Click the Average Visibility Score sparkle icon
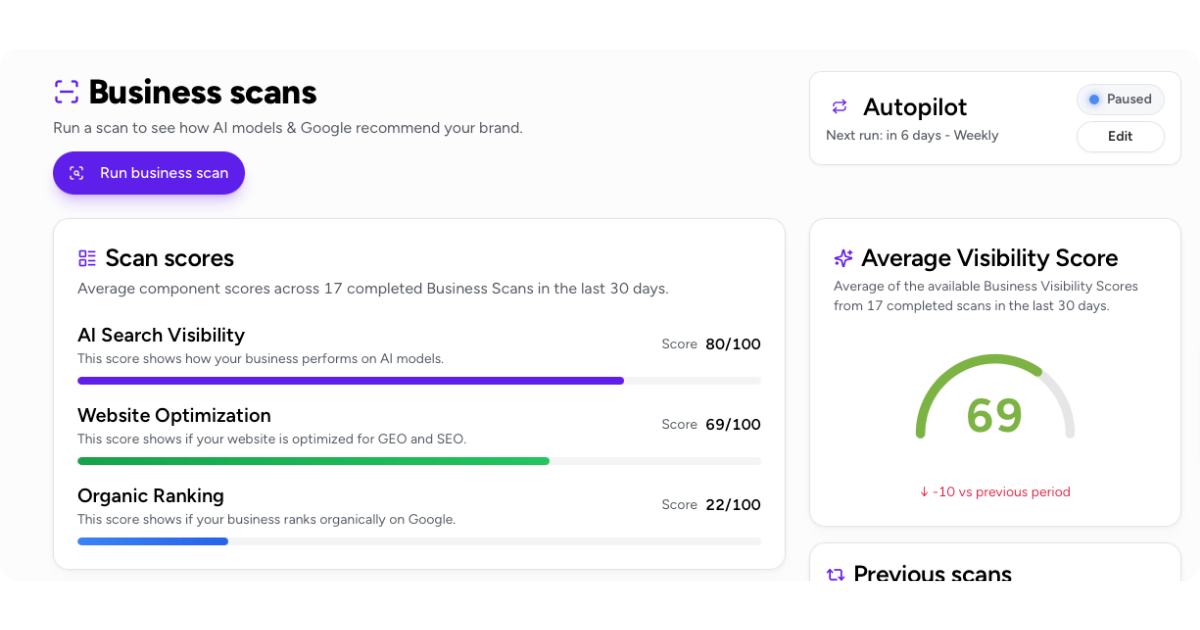Screen dimensions: 1200x630 tap(843, 258)
